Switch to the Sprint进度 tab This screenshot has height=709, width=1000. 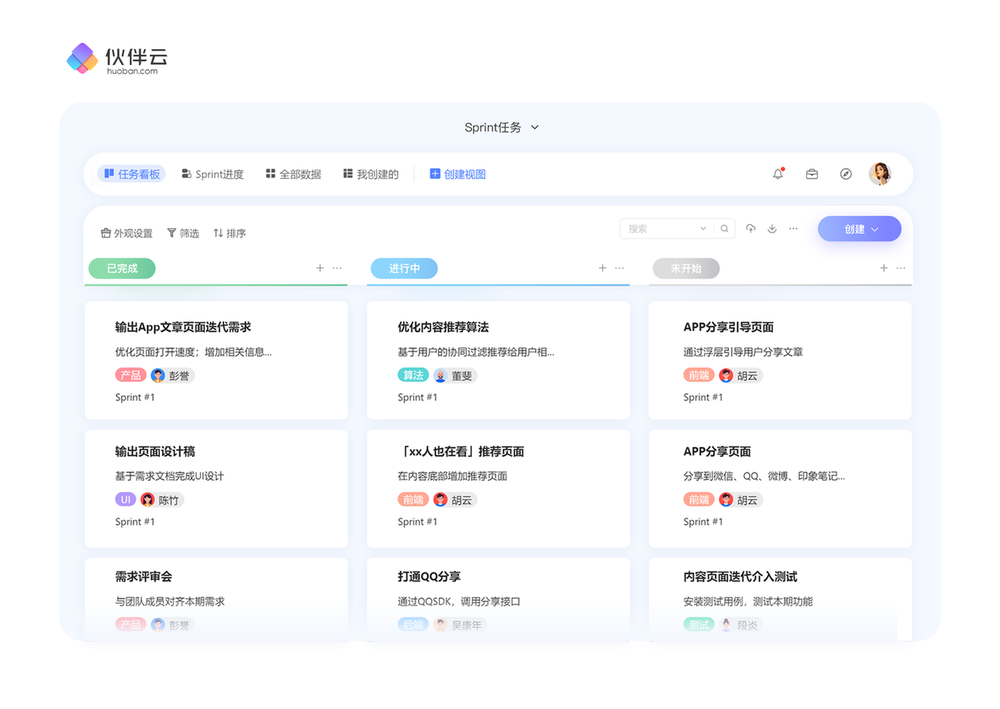pyautogui.click(x=212, y=174)
